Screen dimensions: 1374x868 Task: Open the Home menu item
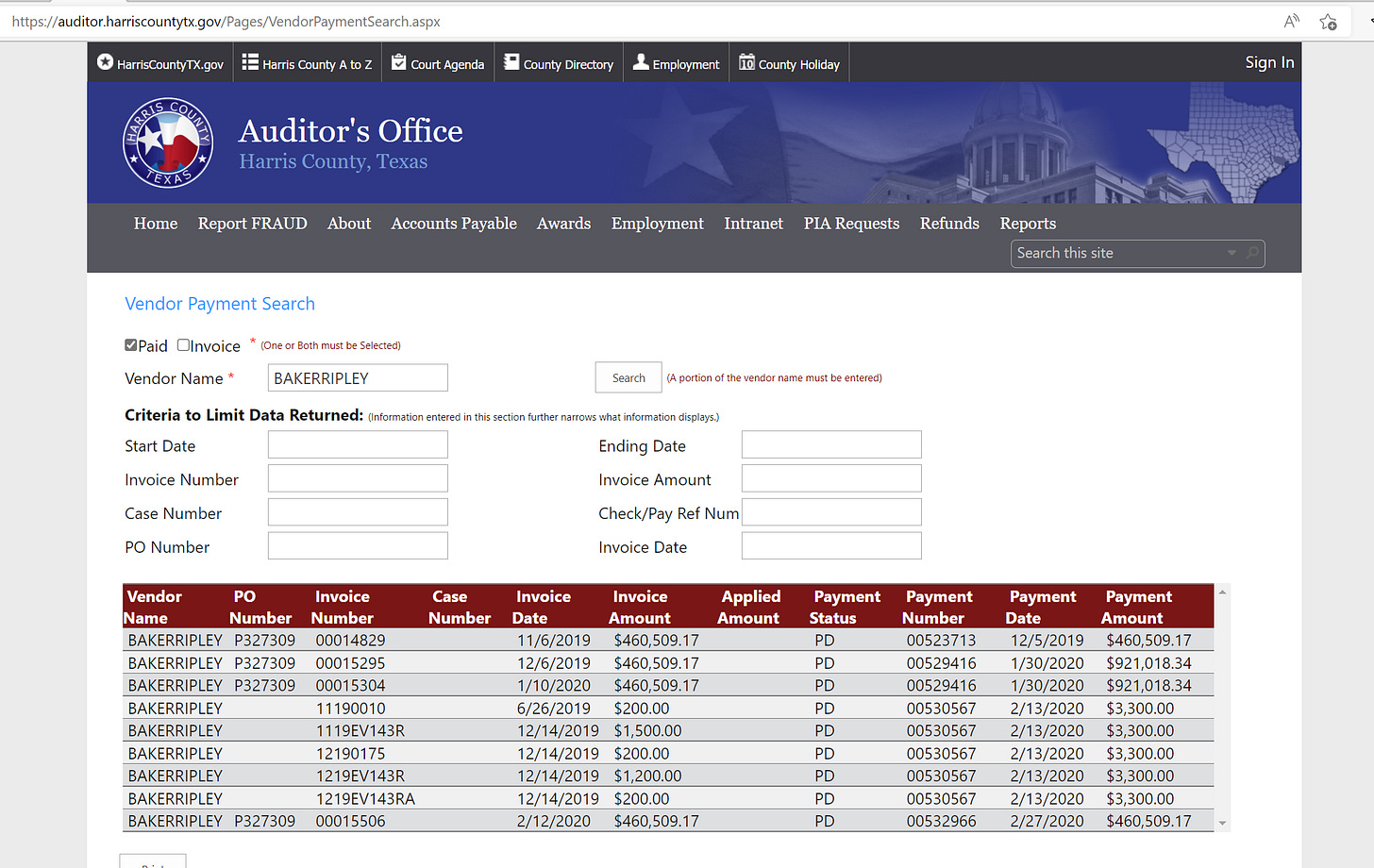(x=156, y=224)
